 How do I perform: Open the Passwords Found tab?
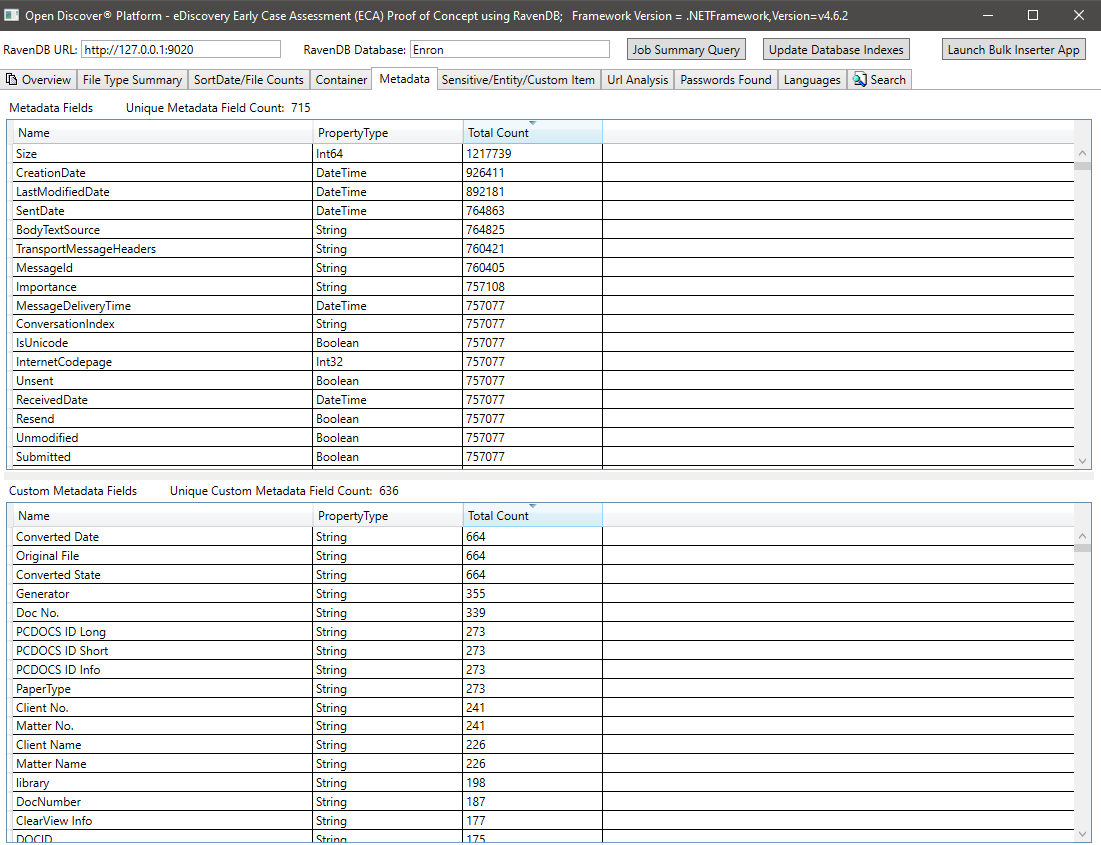(x=726, y=80)
